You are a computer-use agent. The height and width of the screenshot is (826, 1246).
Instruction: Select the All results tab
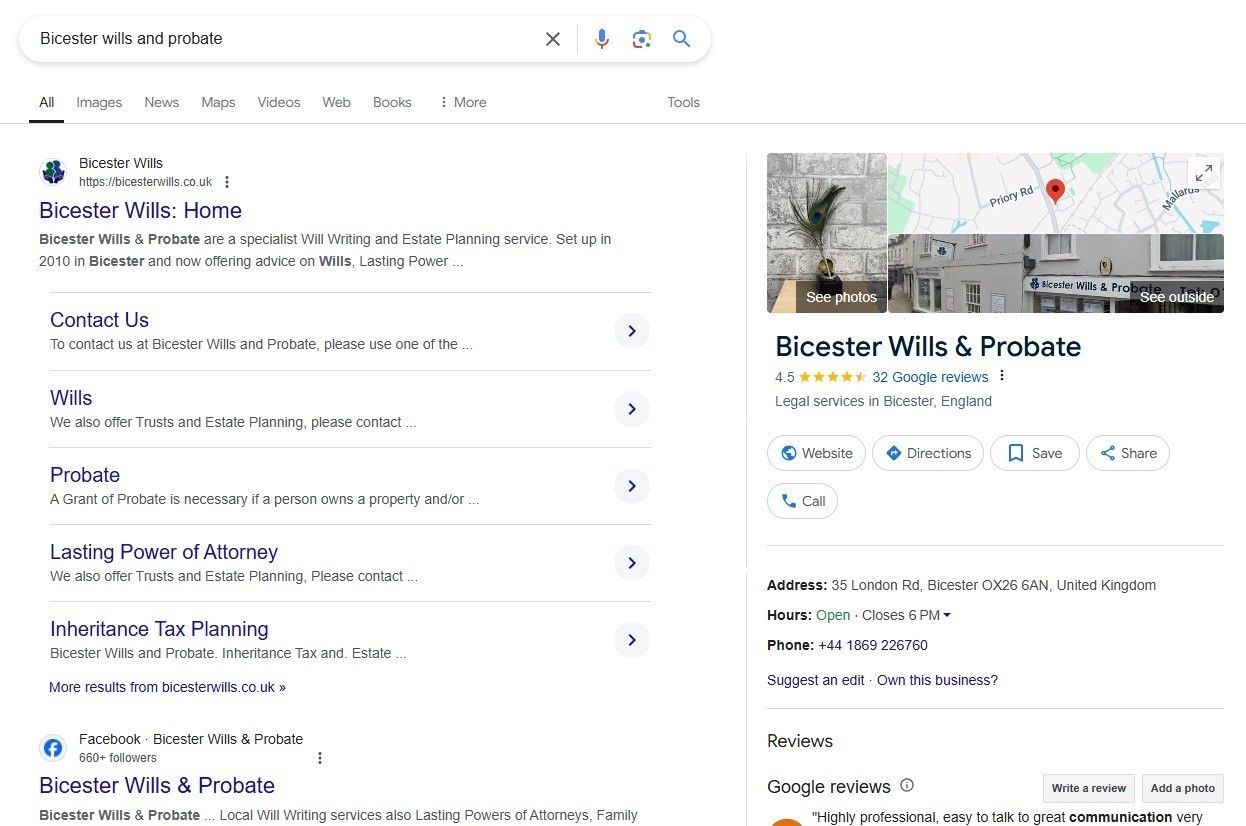pos(46,102)
